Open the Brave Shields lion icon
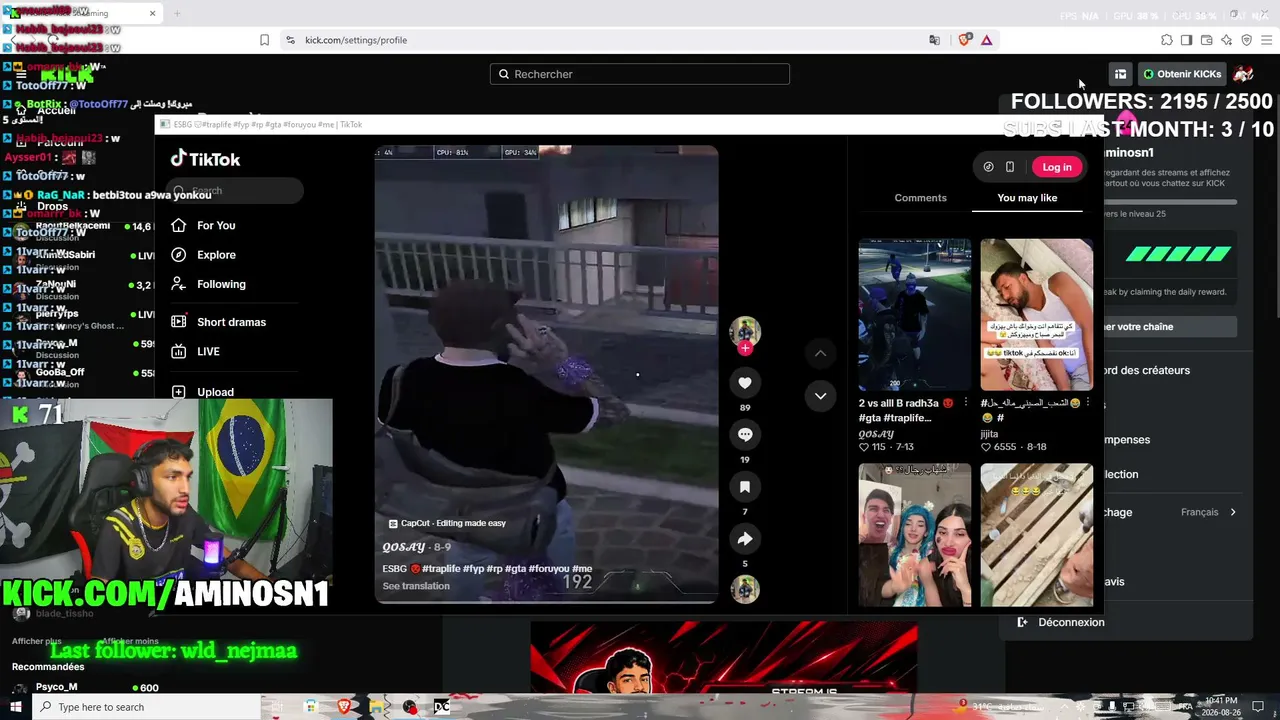 click(965, 40)
